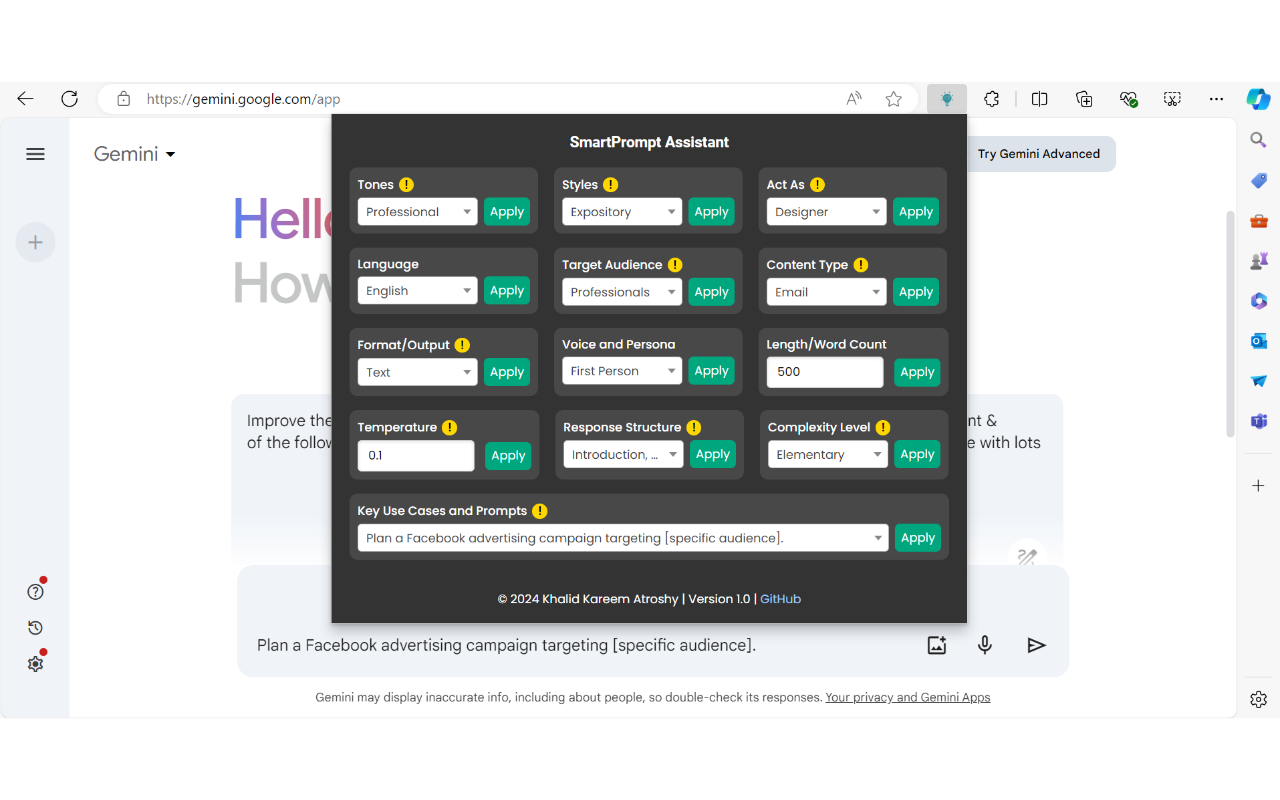Click the split screen icon in toolbar

click(1040, 99)
